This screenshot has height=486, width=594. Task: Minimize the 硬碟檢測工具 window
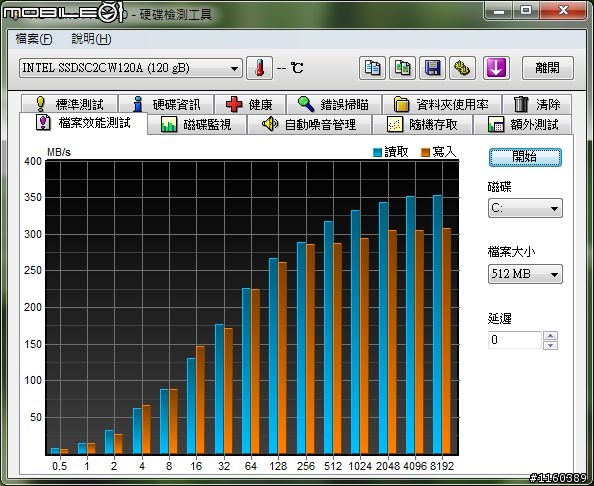click(x=499, y=11)
